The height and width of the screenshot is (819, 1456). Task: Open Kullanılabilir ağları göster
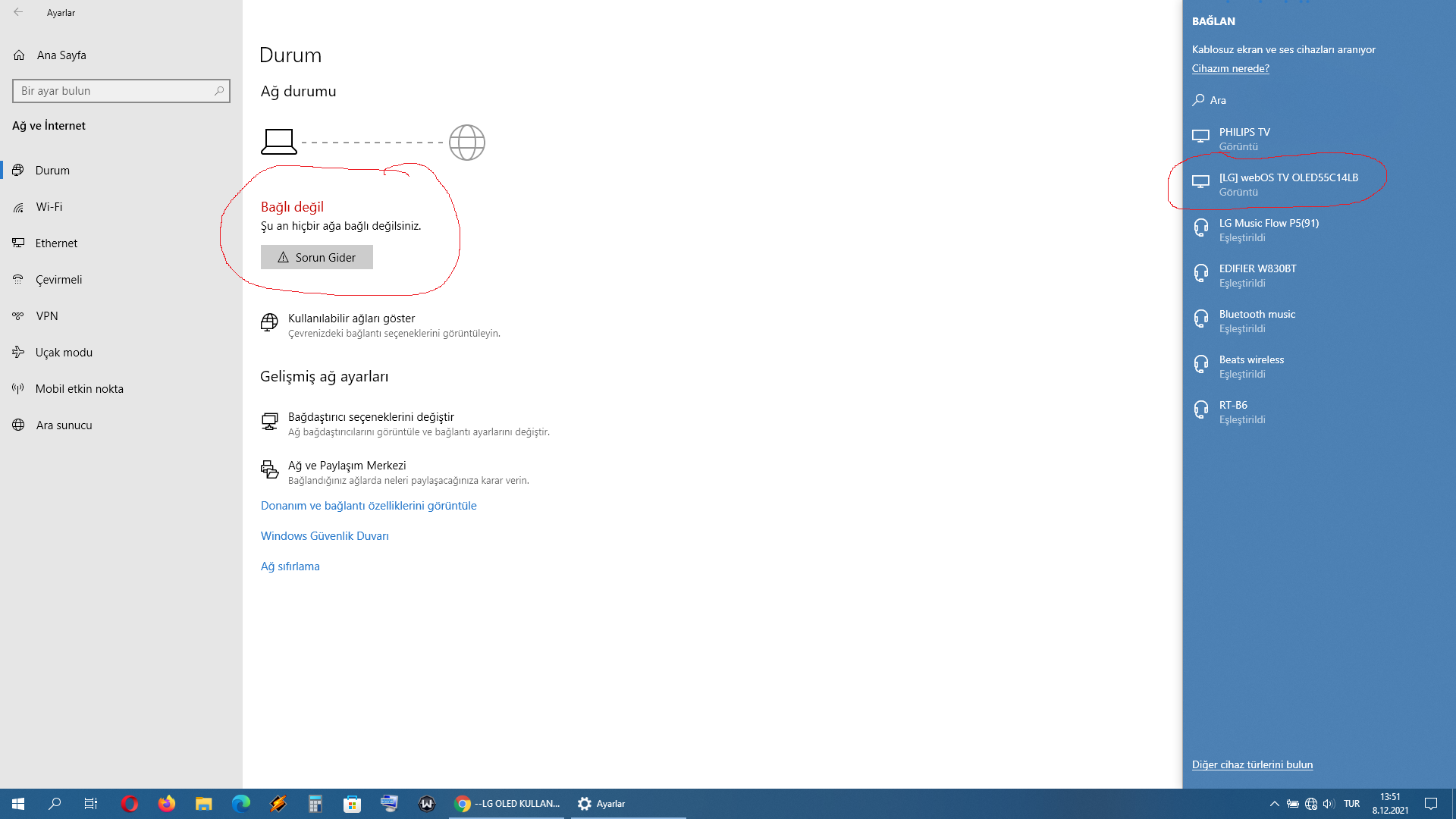381,325
